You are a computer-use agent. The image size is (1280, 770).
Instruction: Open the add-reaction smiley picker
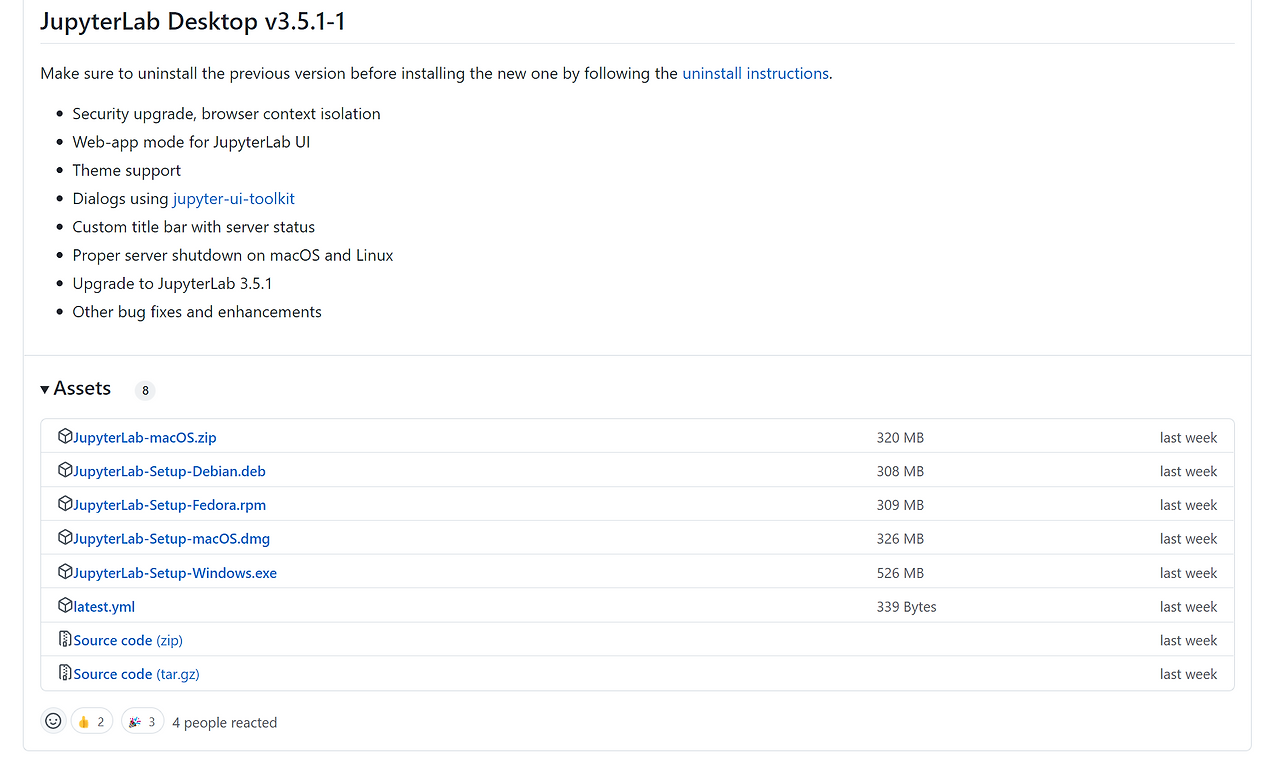click(52, 720)
